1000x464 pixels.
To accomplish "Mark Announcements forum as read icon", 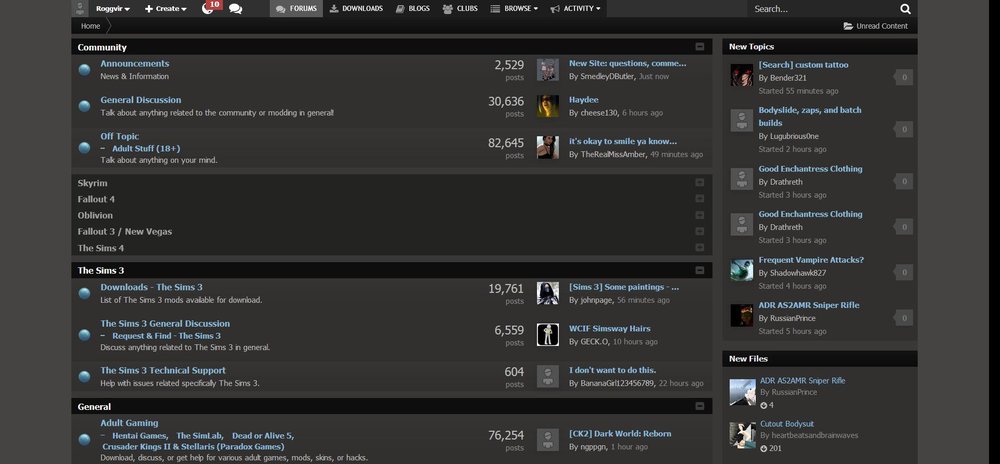I will pos(84,69).
